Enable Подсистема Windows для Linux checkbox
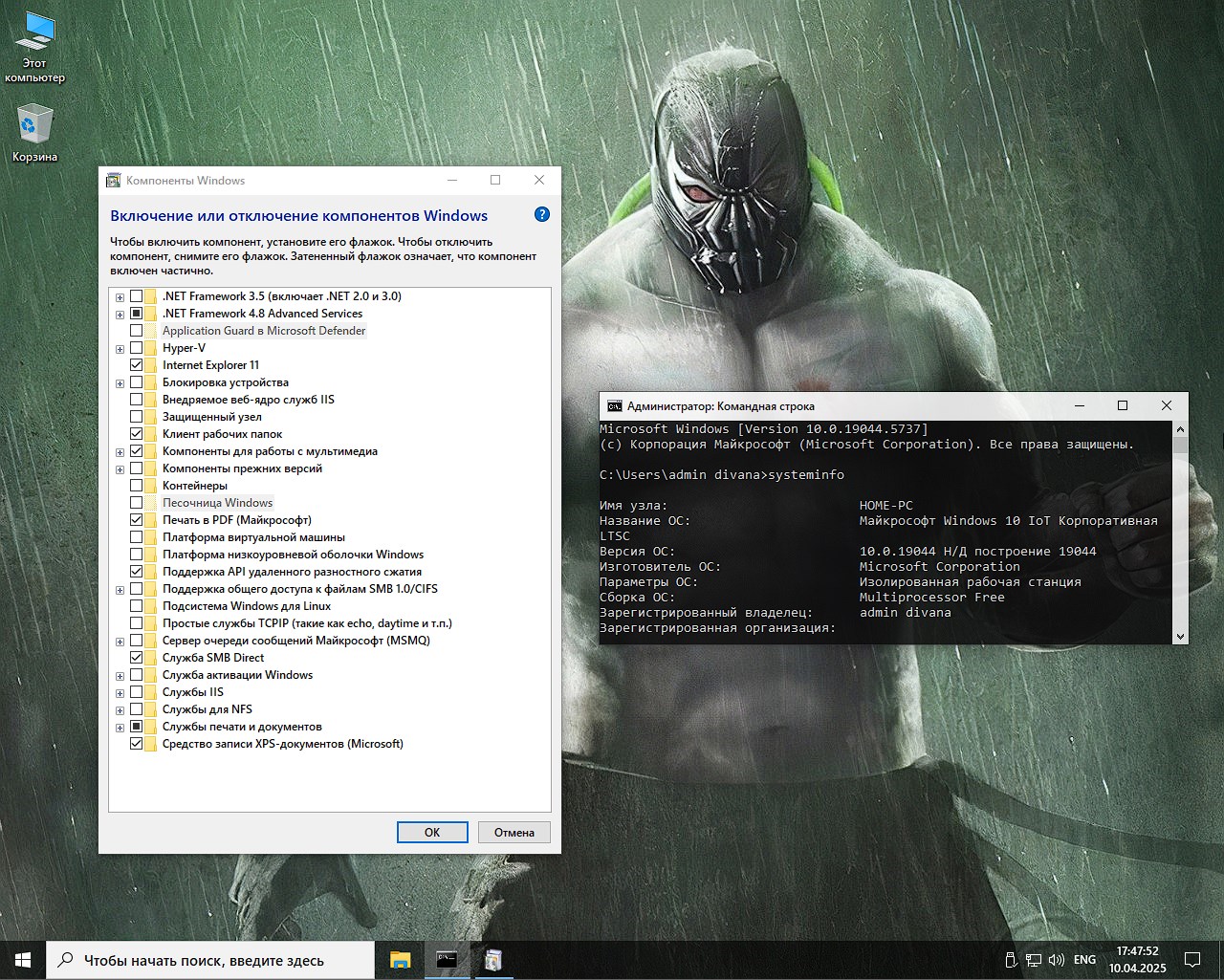Viewport: 1224px width, 980px height. (x=136, y=606)
